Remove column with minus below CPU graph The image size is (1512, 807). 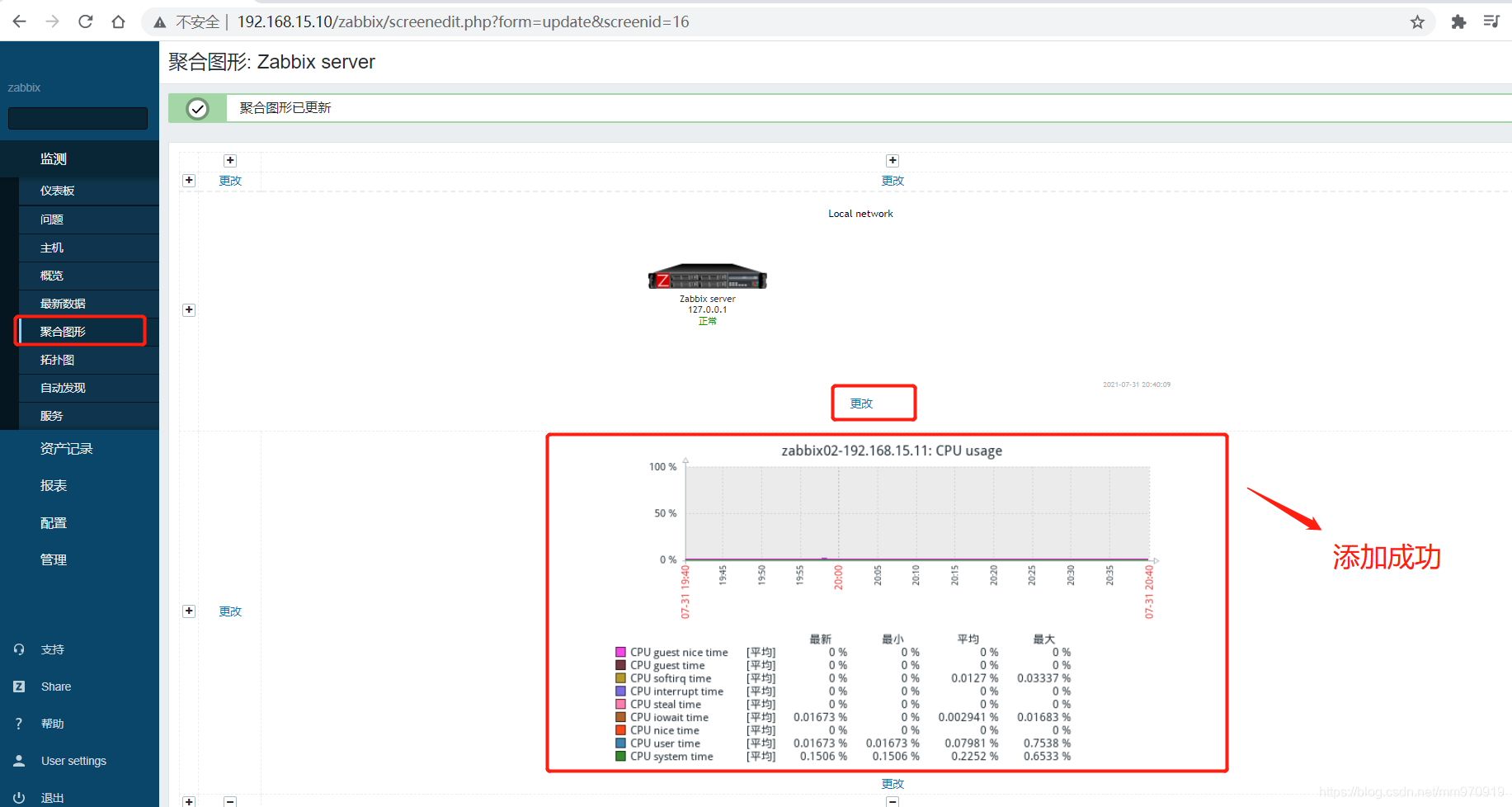(x=893, y=801)
